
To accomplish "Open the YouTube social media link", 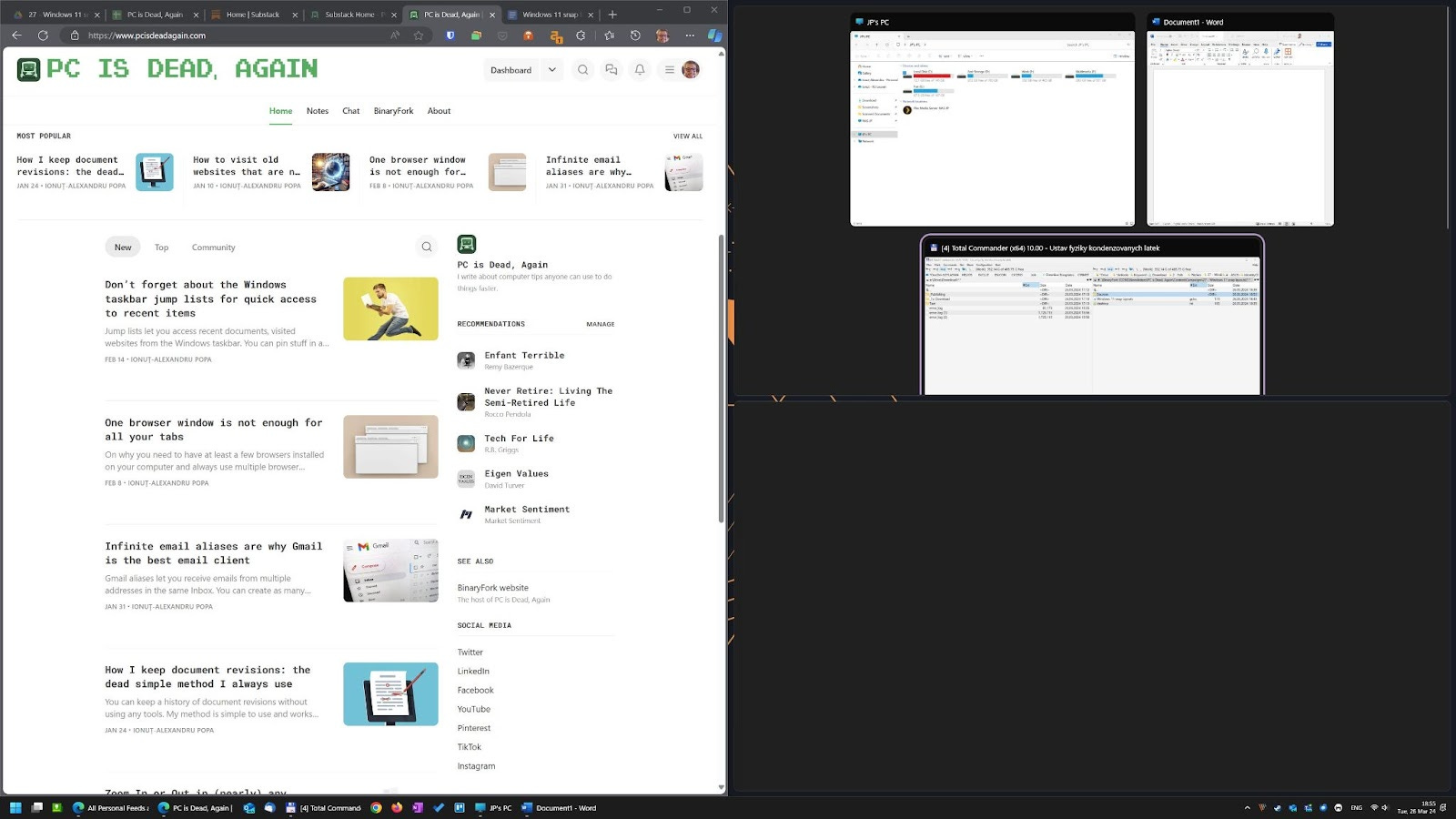I will click(x=474, y=709).
